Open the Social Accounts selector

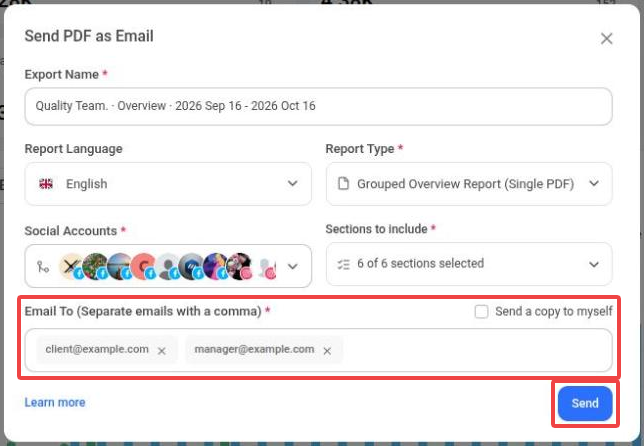(168, 266)
